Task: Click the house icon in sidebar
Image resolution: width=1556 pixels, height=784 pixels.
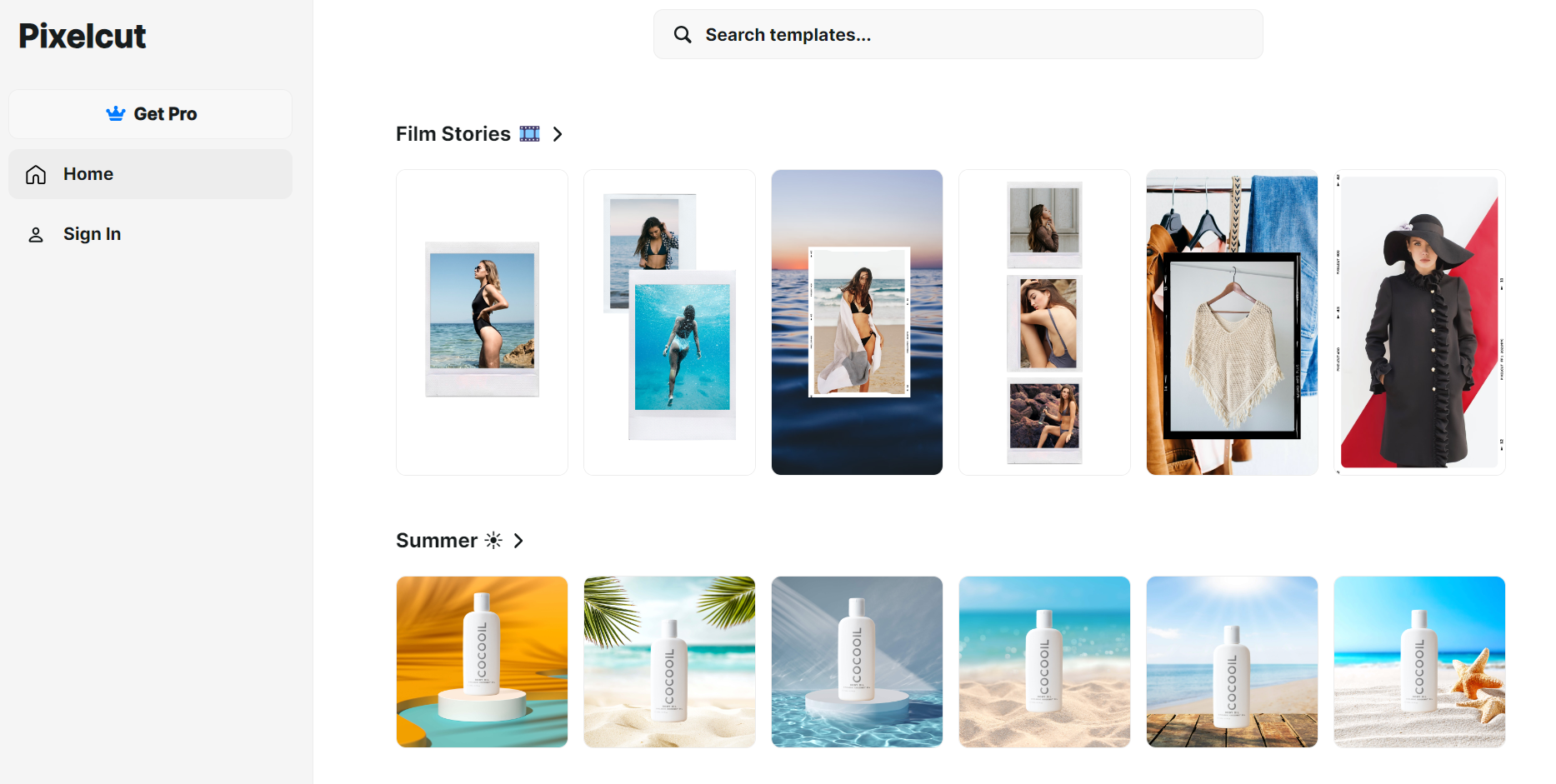Action: (36, 174)
